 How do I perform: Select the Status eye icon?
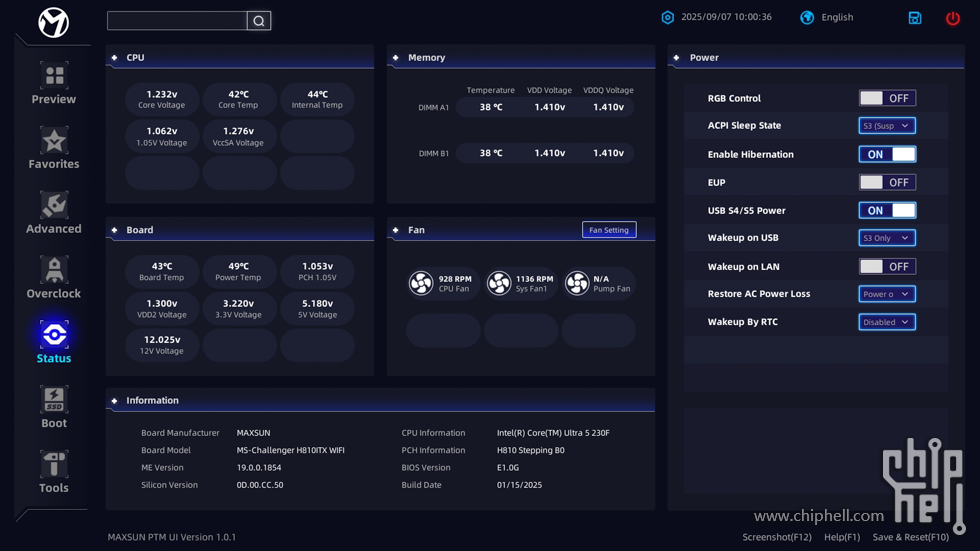tap(54, 335)
